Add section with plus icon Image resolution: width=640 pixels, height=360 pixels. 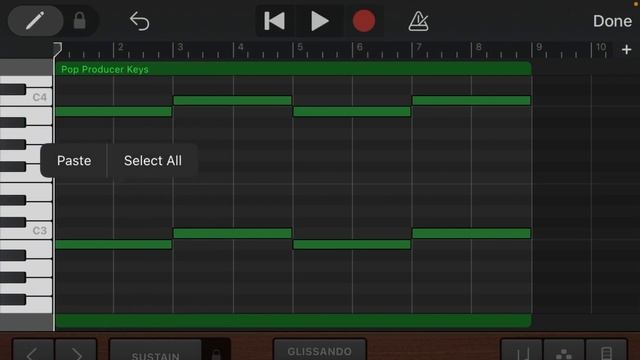627,50
